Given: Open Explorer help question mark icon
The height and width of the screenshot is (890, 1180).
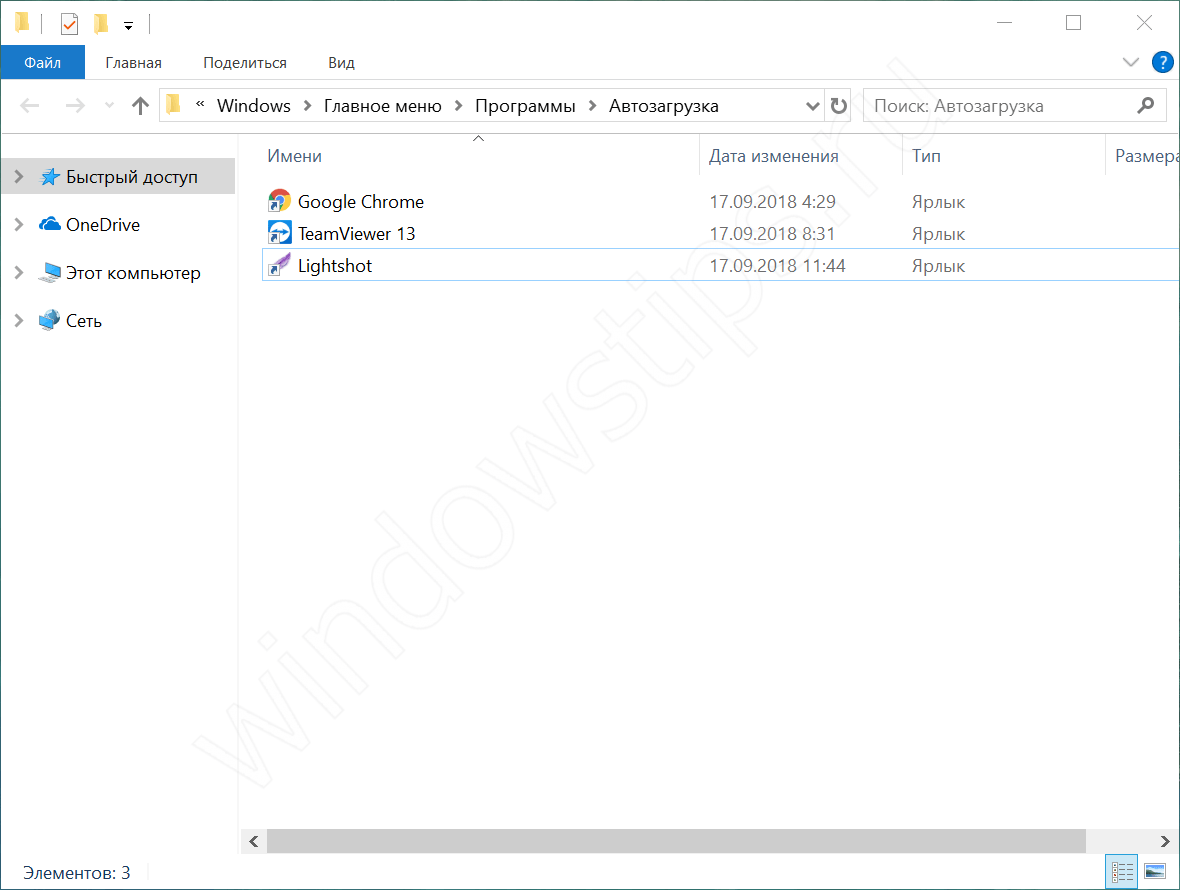Looking at the screenshot, I should (1162, 62).
